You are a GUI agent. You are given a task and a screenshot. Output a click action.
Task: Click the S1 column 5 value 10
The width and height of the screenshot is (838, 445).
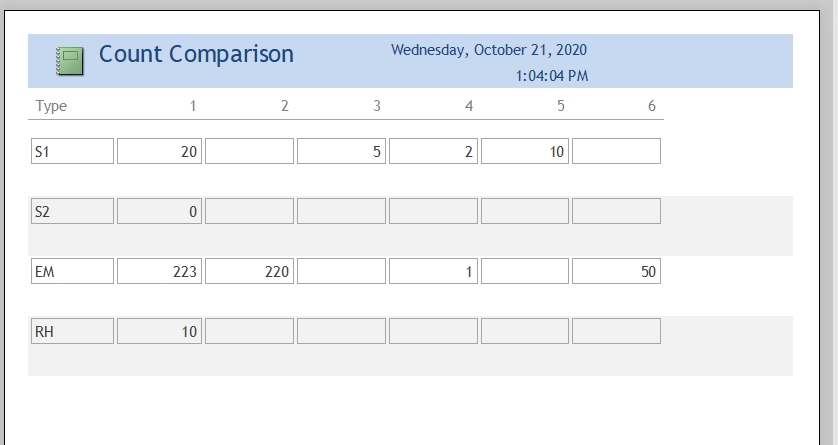(525, 151)
